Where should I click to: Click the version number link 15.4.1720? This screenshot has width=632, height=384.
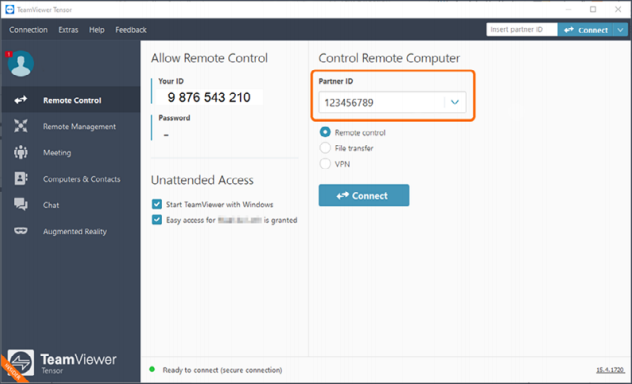610,369
